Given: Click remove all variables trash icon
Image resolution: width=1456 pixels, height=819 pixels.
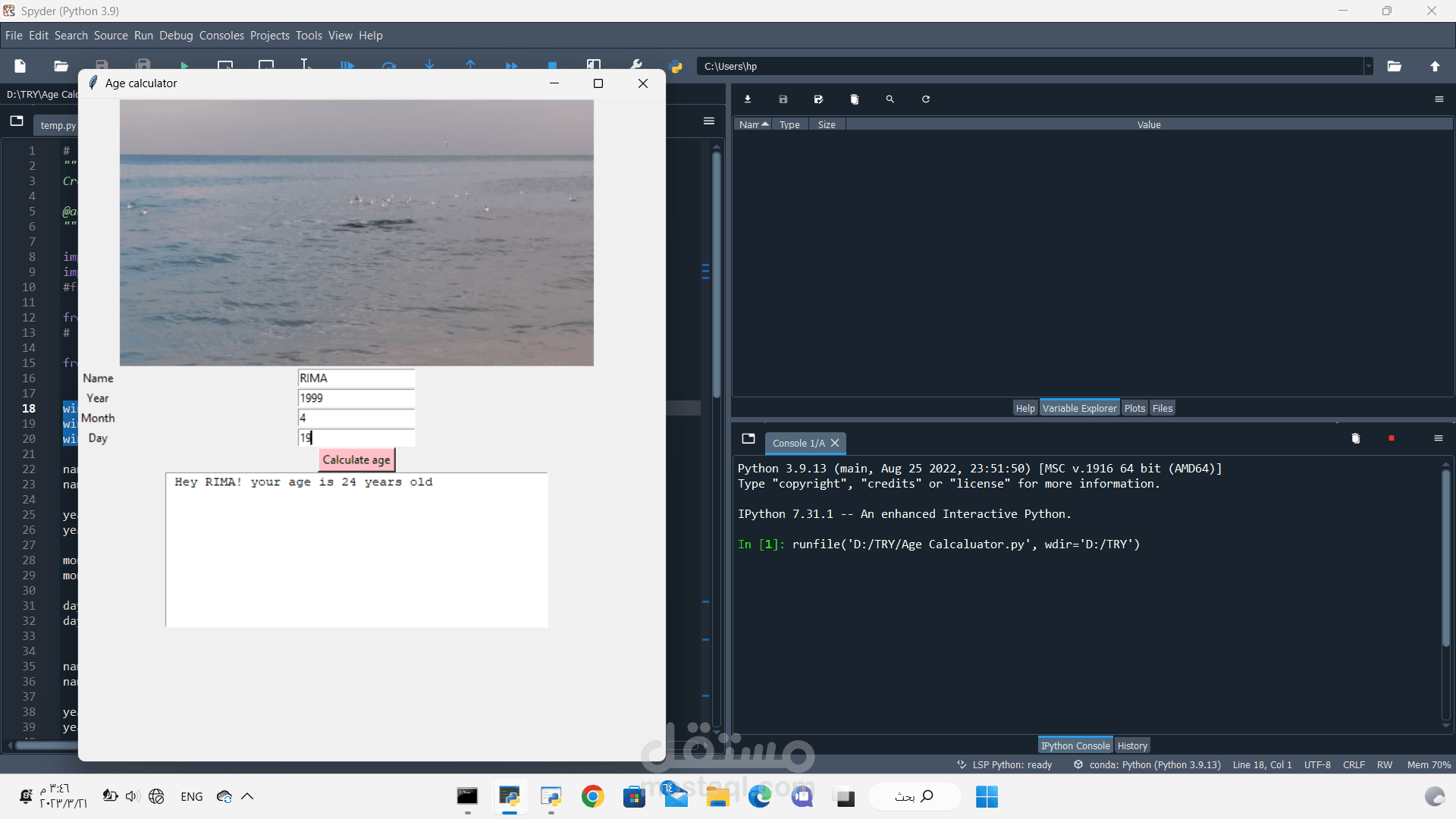Looking at the screenshot, I should [855, 99].
